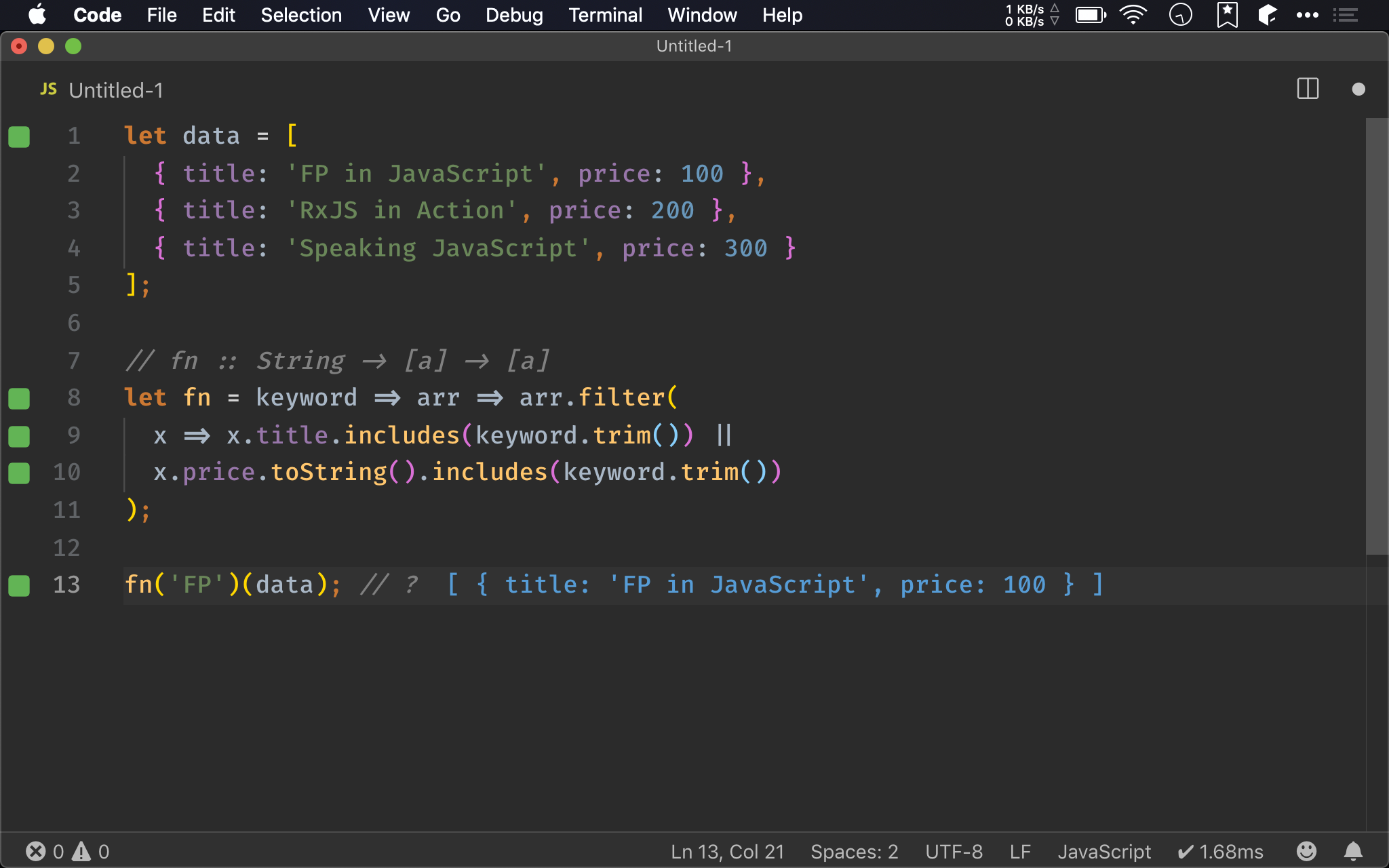Click the smiley feedback icon
1389x868 pixels.
pos(1306,851)
